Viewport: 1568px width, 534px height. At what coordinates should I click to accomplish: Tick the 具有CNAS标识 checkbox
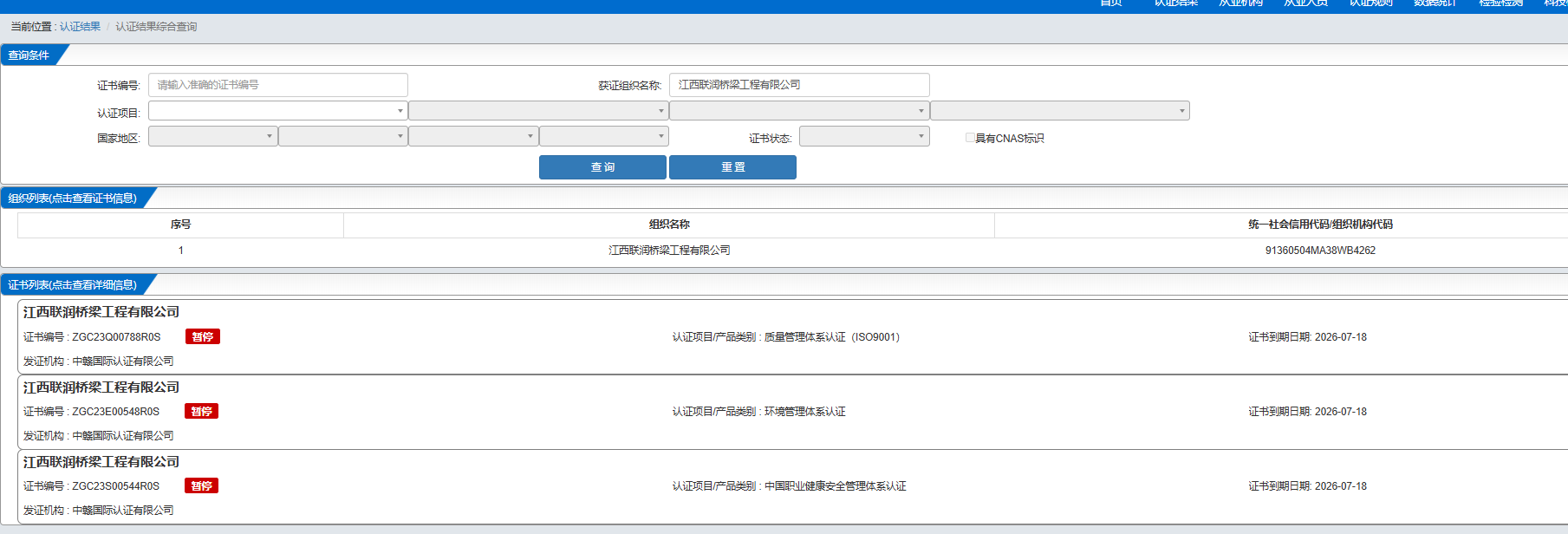click(970, 138)
